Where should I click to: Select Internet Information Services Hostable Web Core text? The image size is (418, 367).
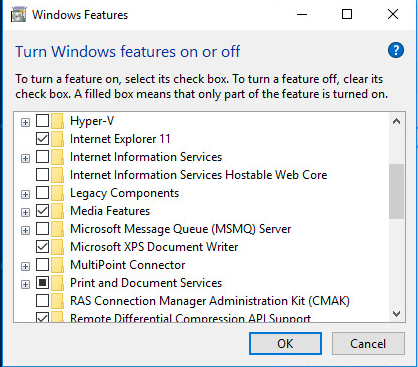[199, 175]
